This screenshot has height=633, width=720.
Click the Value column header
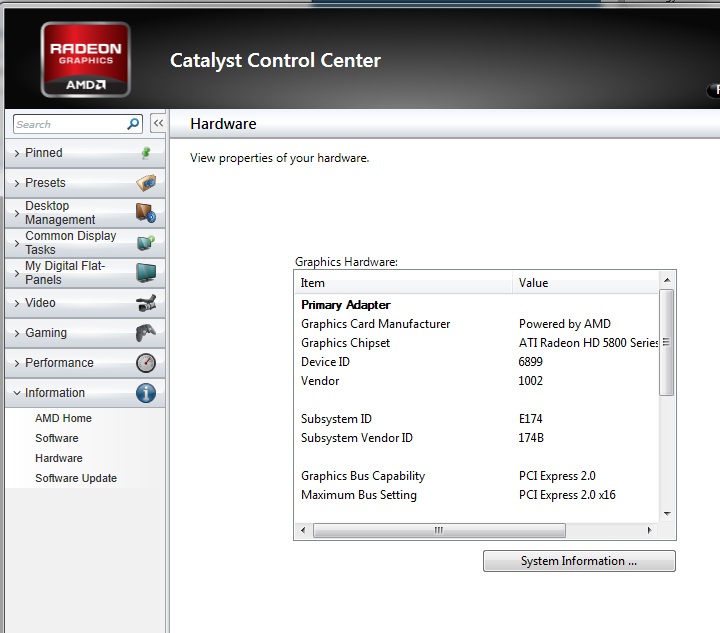point(585,283)
